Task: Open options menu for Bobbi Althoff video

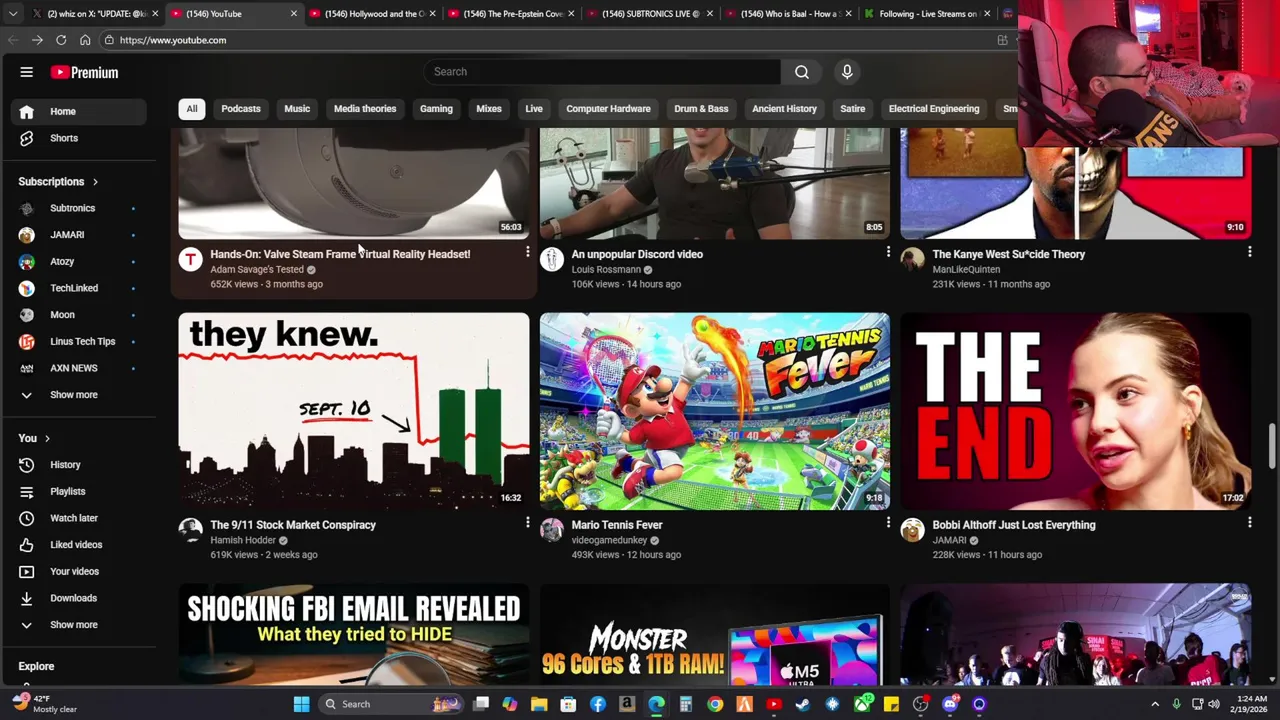Action: tap(1249, 523)
